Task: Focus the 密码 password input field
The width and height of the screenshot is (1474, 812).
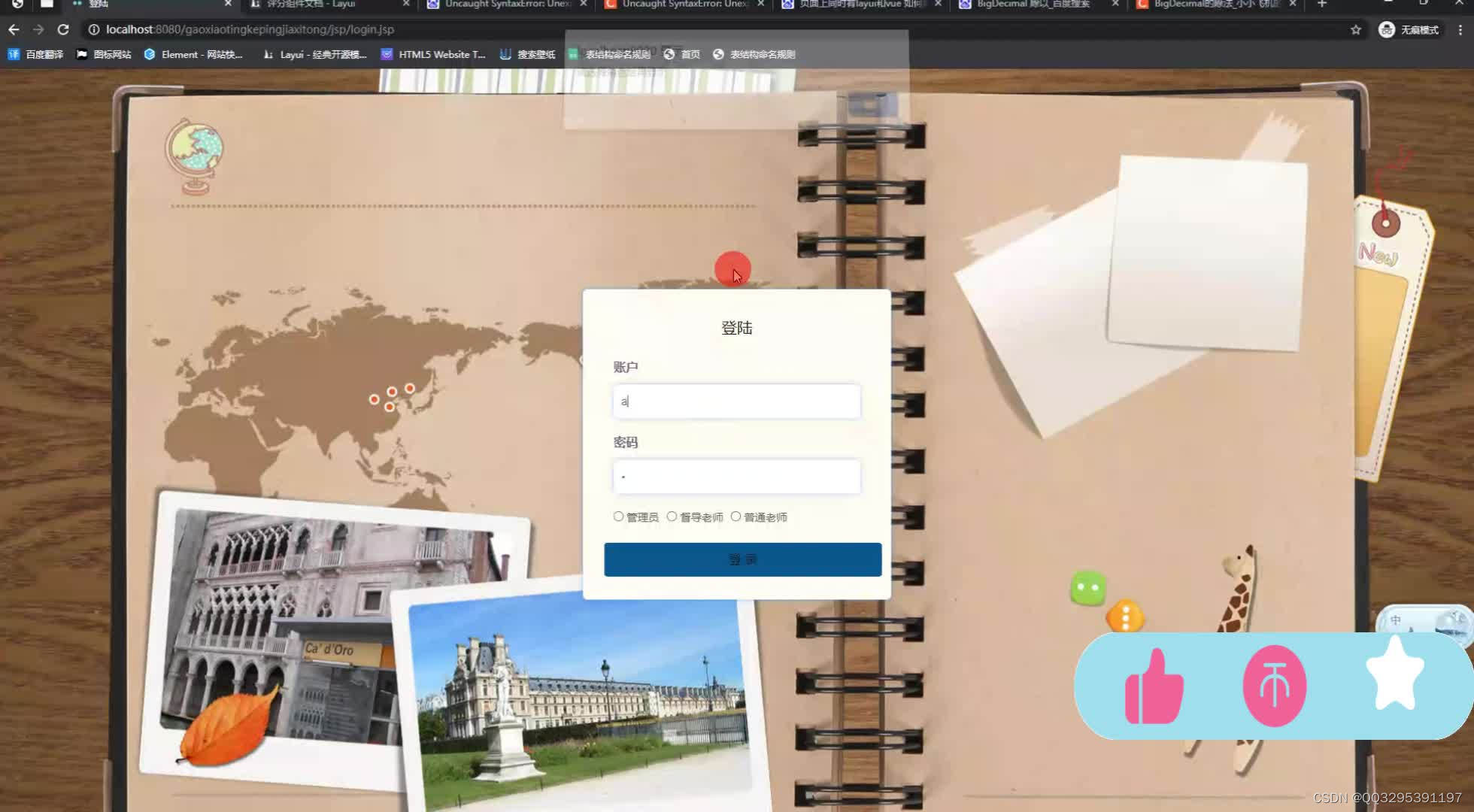Action: click(736, 477)
